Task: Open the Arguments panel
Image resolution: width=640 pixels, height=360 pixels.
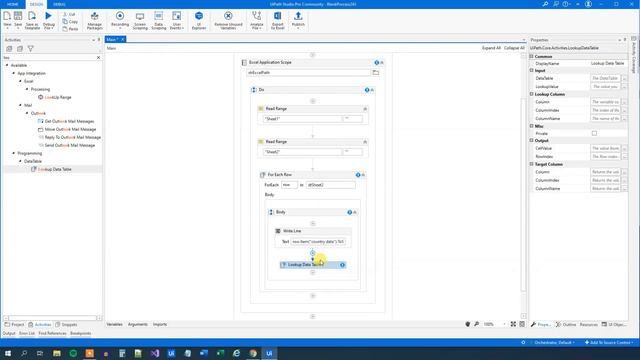Action: [x=138, y=324]
